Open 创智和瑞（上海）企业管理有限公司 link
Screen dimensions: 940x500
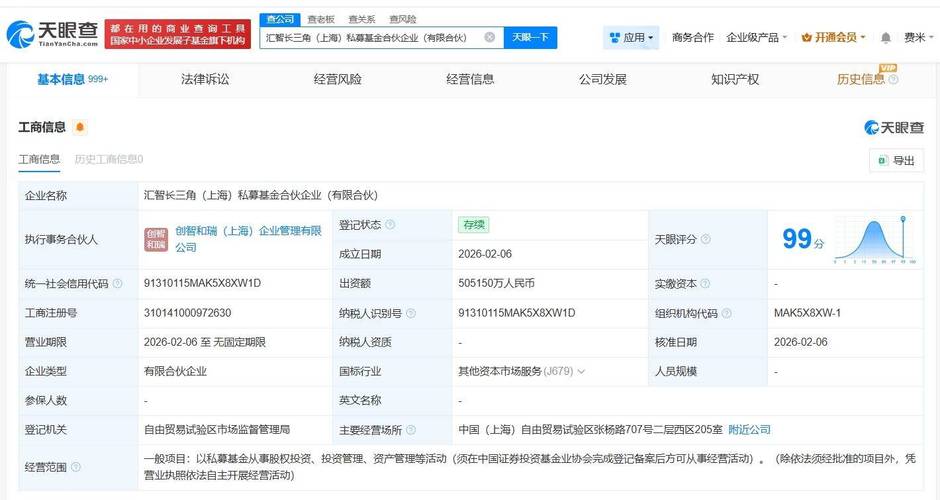248,239
